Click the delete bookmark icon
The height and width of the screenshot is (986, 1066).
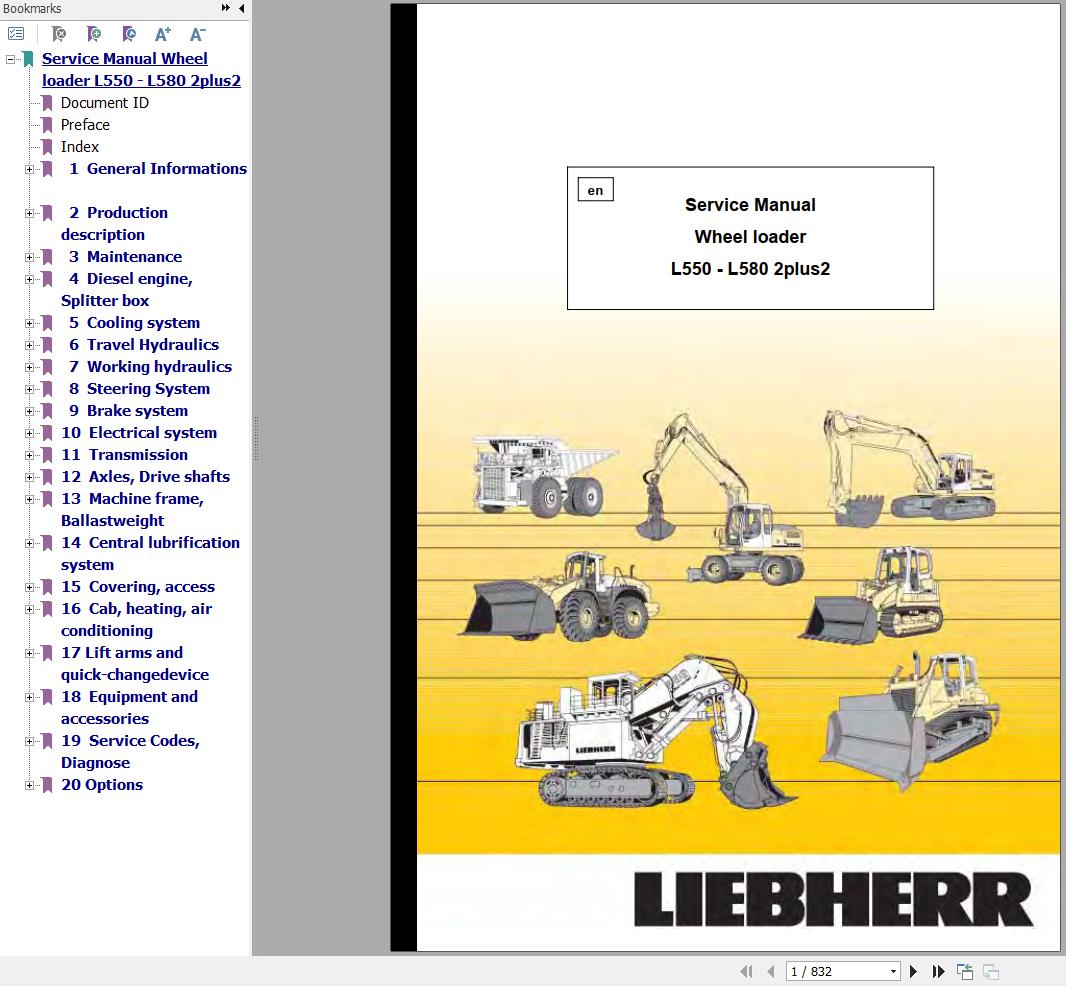(59, 34)
